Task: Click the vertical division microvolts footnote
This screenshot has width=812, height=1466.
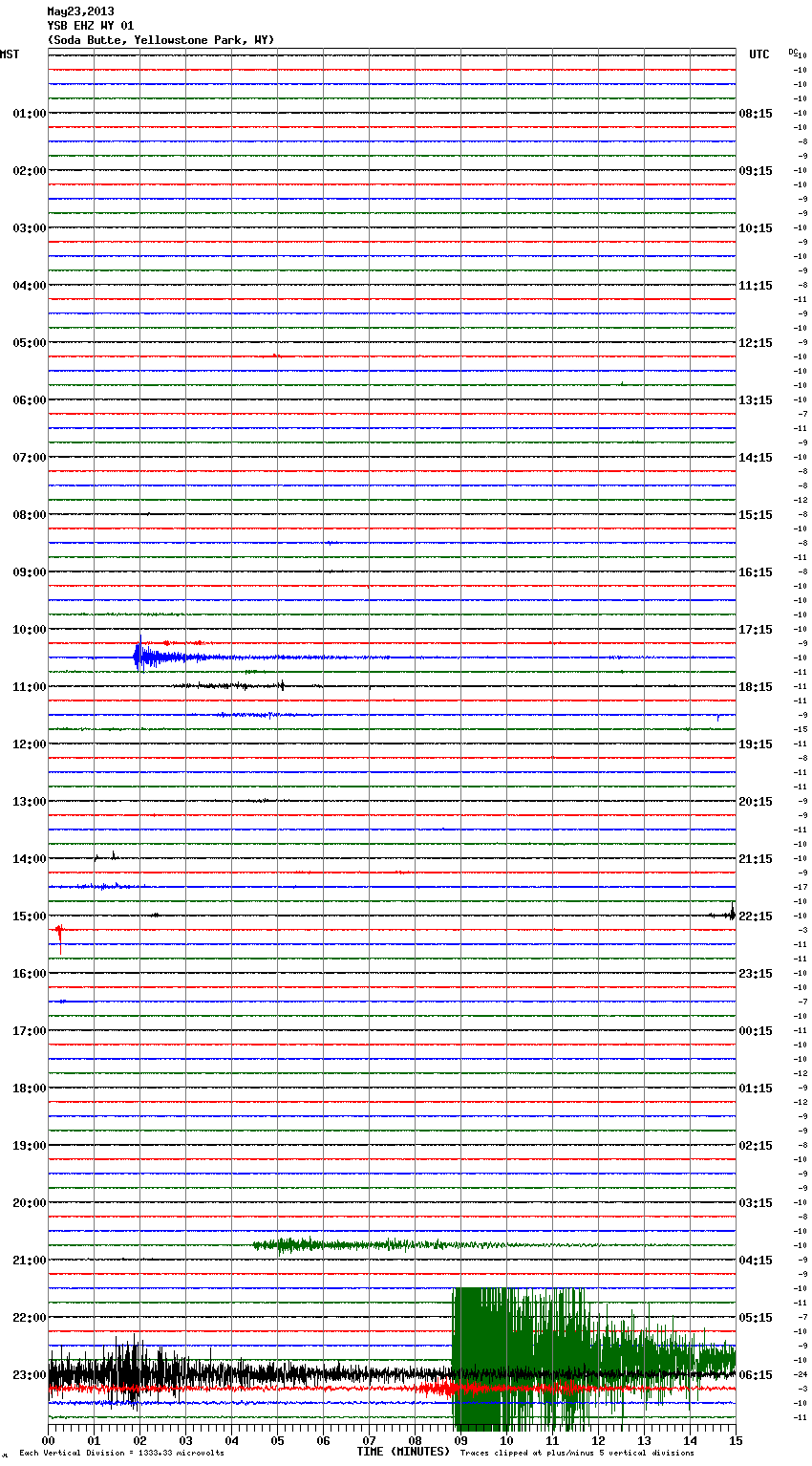Action: coord(121,1454)
